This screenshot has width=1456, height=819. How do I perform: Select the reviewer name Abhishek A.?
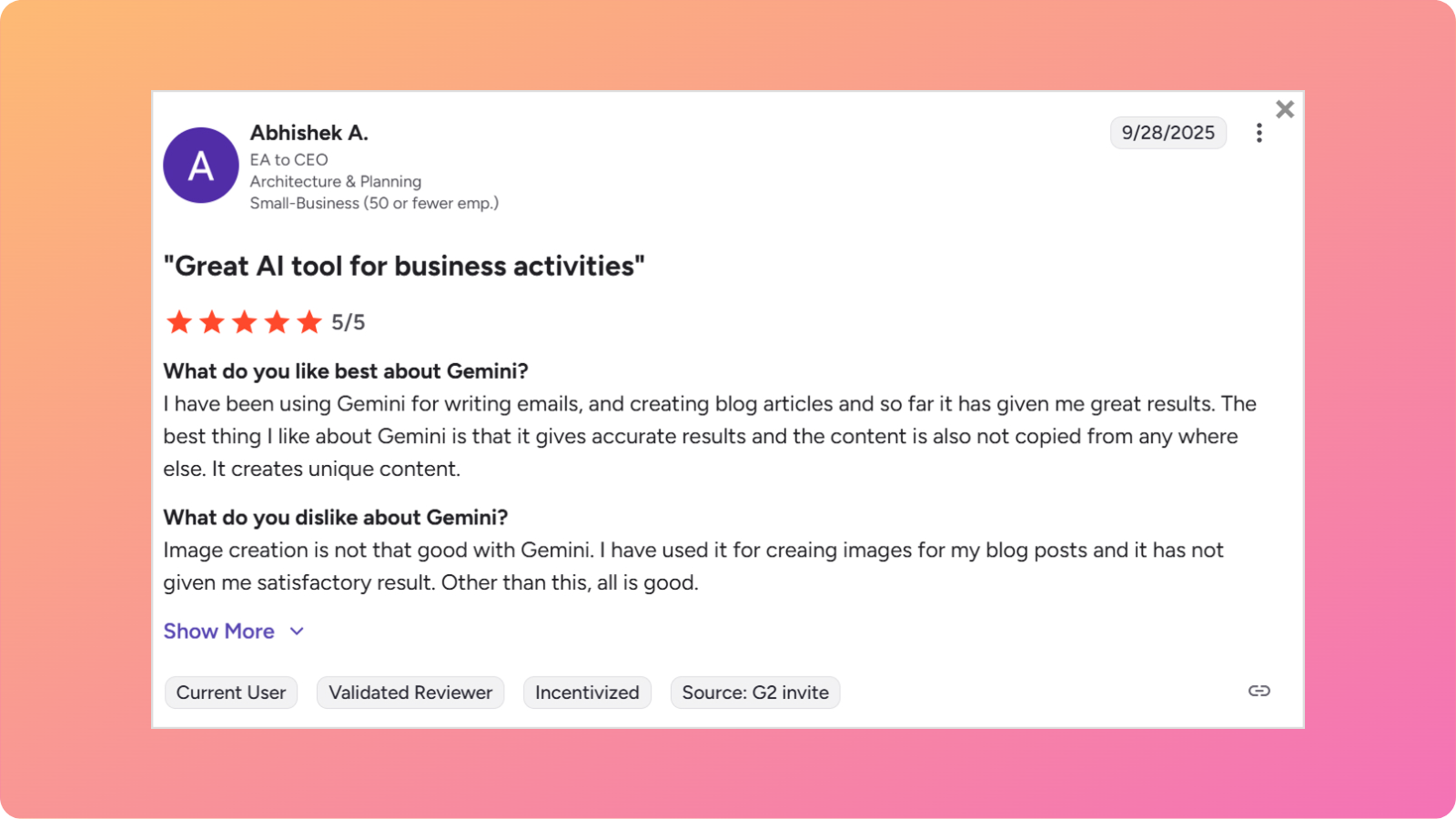tap(309, 132)
